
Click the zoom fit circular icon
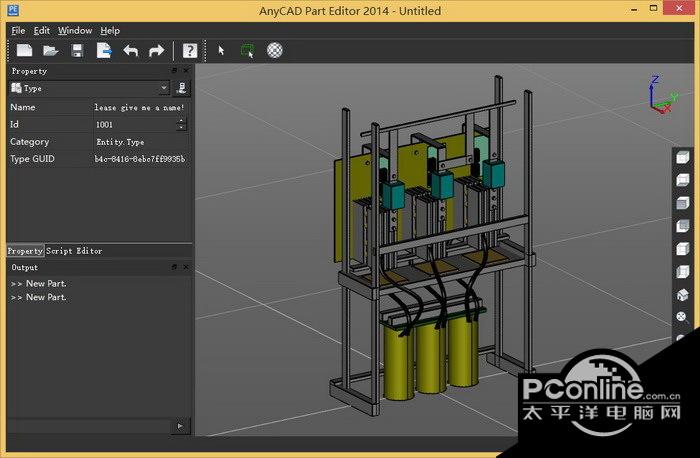pos(682,317)
